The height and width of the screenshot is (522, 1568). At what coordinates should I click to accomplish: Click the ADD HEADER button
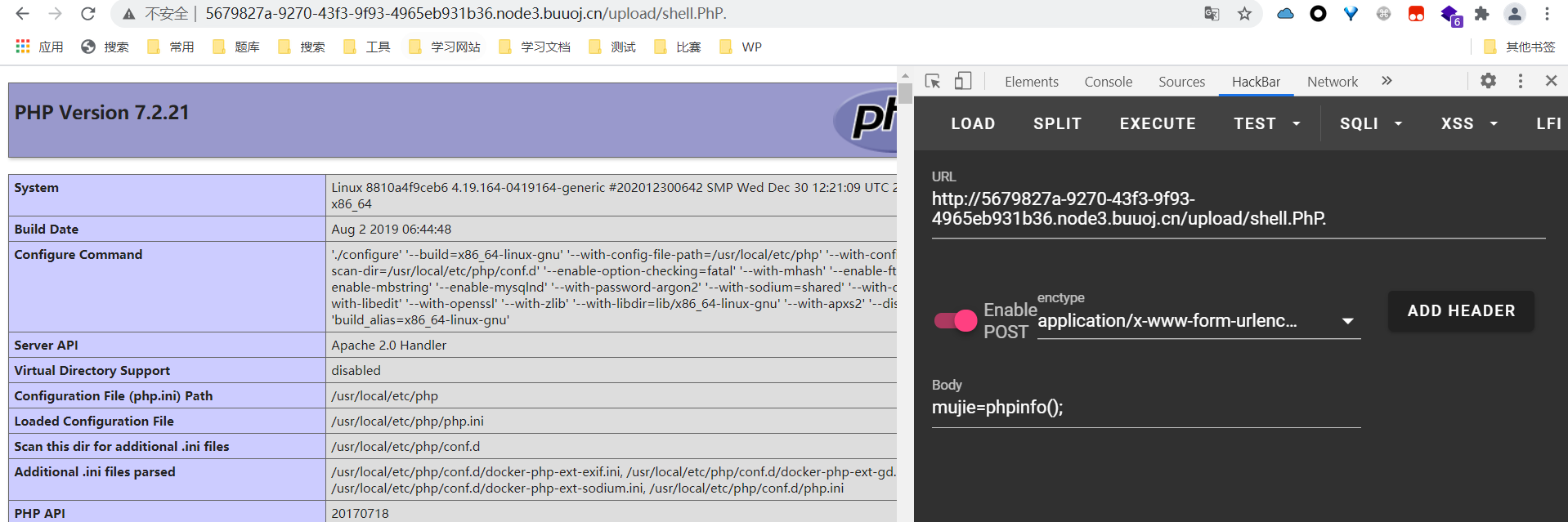(x=1461, y=311)
